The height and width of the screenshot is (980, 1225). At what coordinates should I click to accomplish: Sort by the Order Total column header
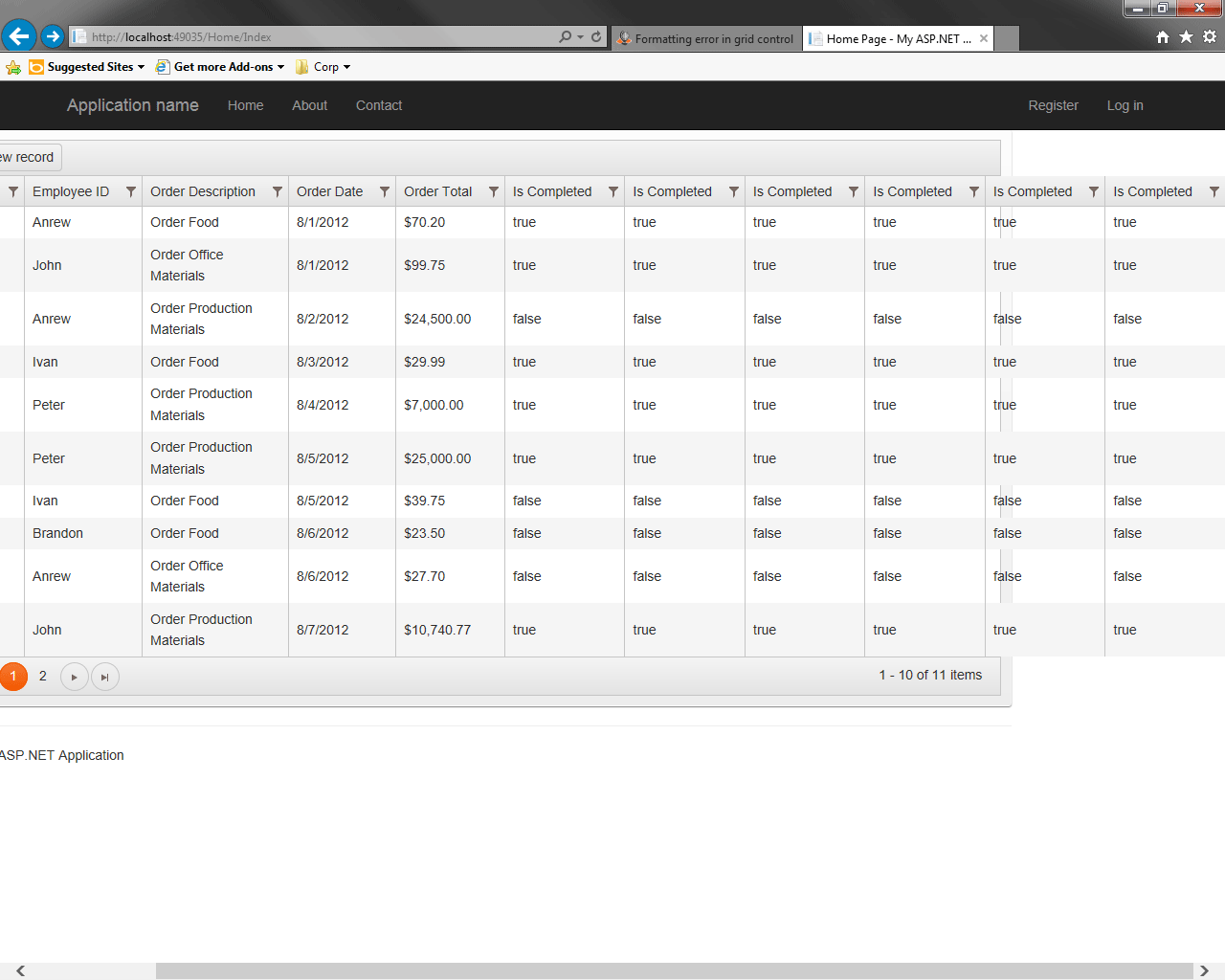point(438,191)
